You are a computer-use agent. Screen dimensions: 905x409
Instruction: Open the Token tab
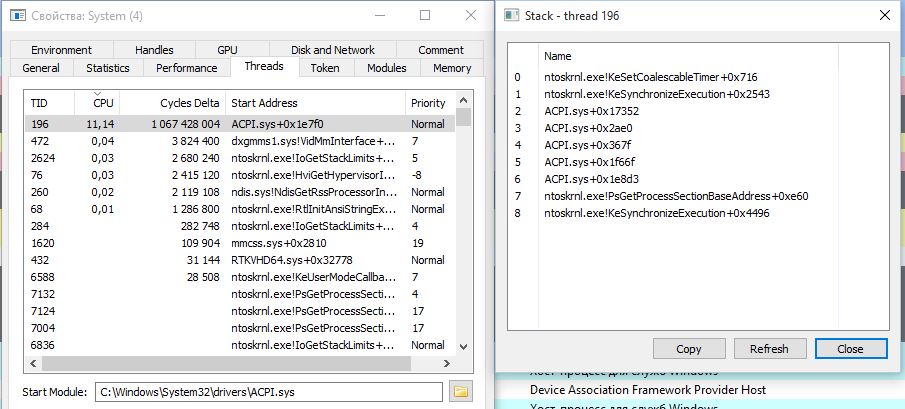[x=324, y=68]
